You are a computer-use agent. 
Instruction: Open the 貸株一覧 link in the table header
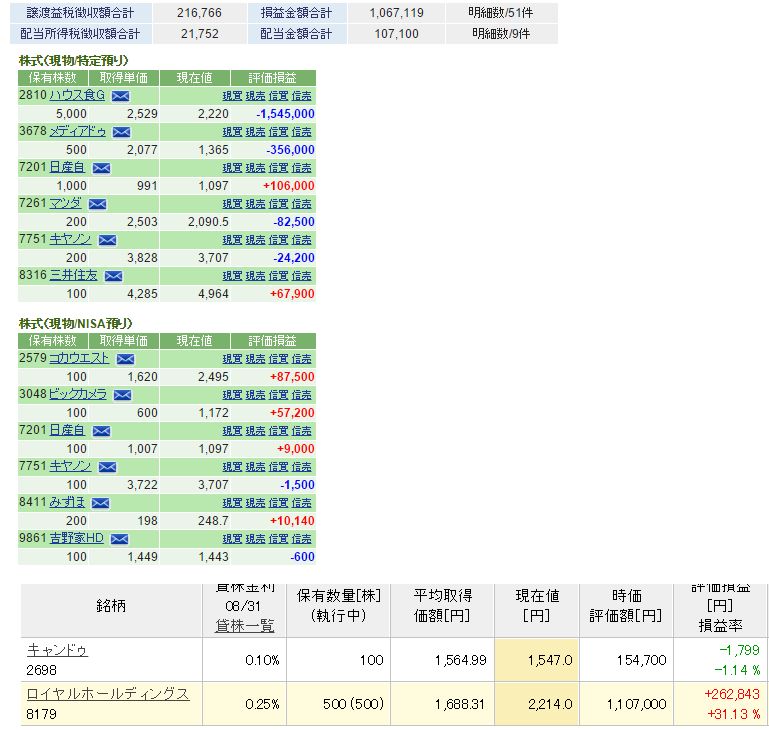[x=245, y=625]
